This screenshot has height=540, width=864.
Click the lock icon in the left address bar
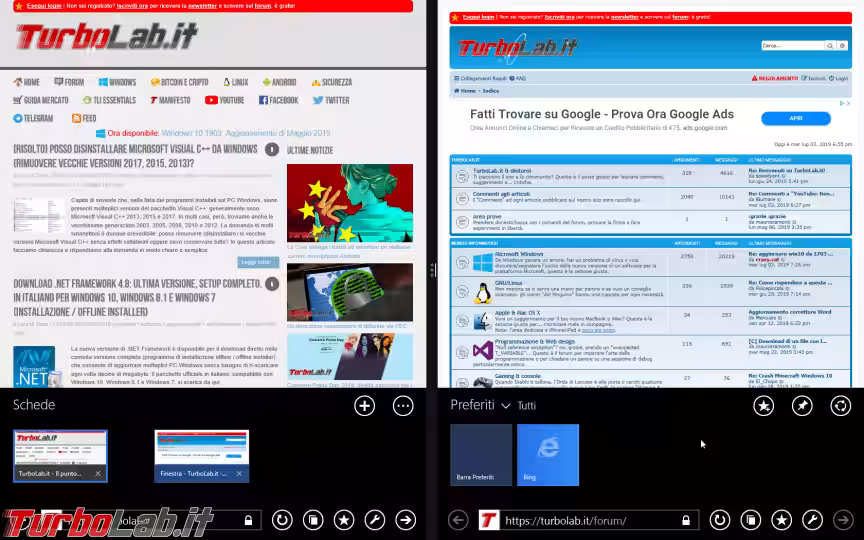249,520
